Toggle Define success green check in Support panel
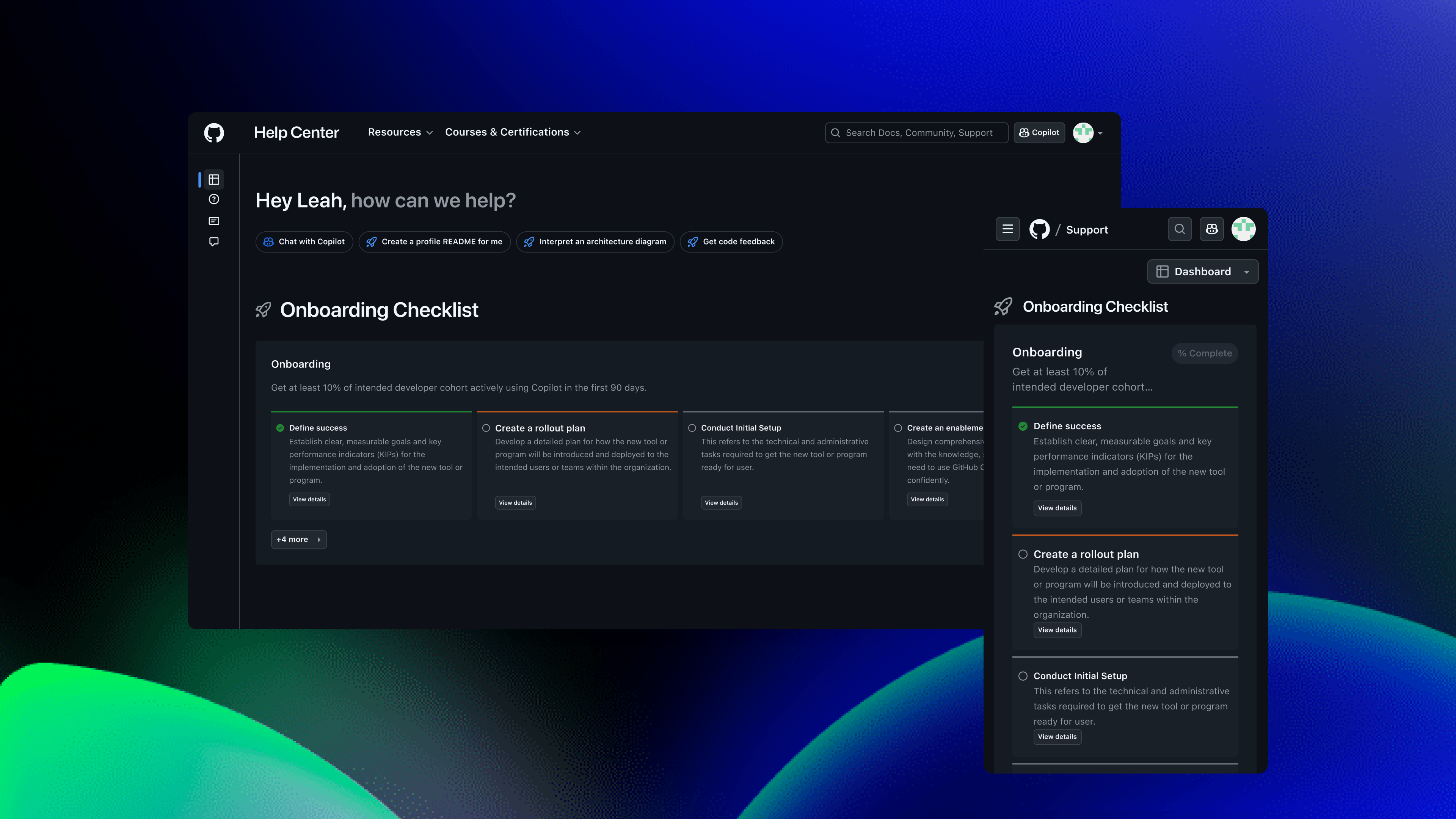This screenshot has height=819, width=1456. tap(1023, 426)
